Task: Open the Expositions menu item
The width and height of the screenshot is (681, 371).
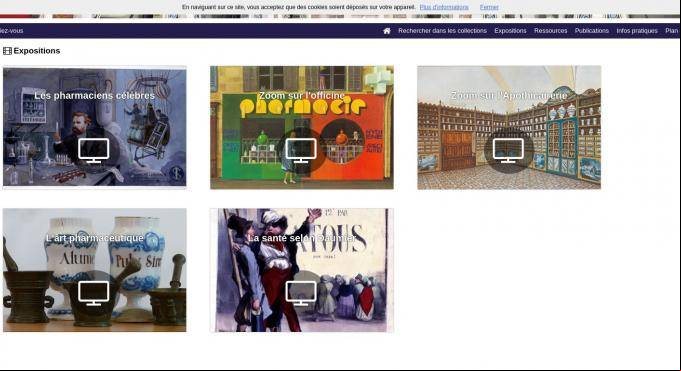Action: [510, 31]
